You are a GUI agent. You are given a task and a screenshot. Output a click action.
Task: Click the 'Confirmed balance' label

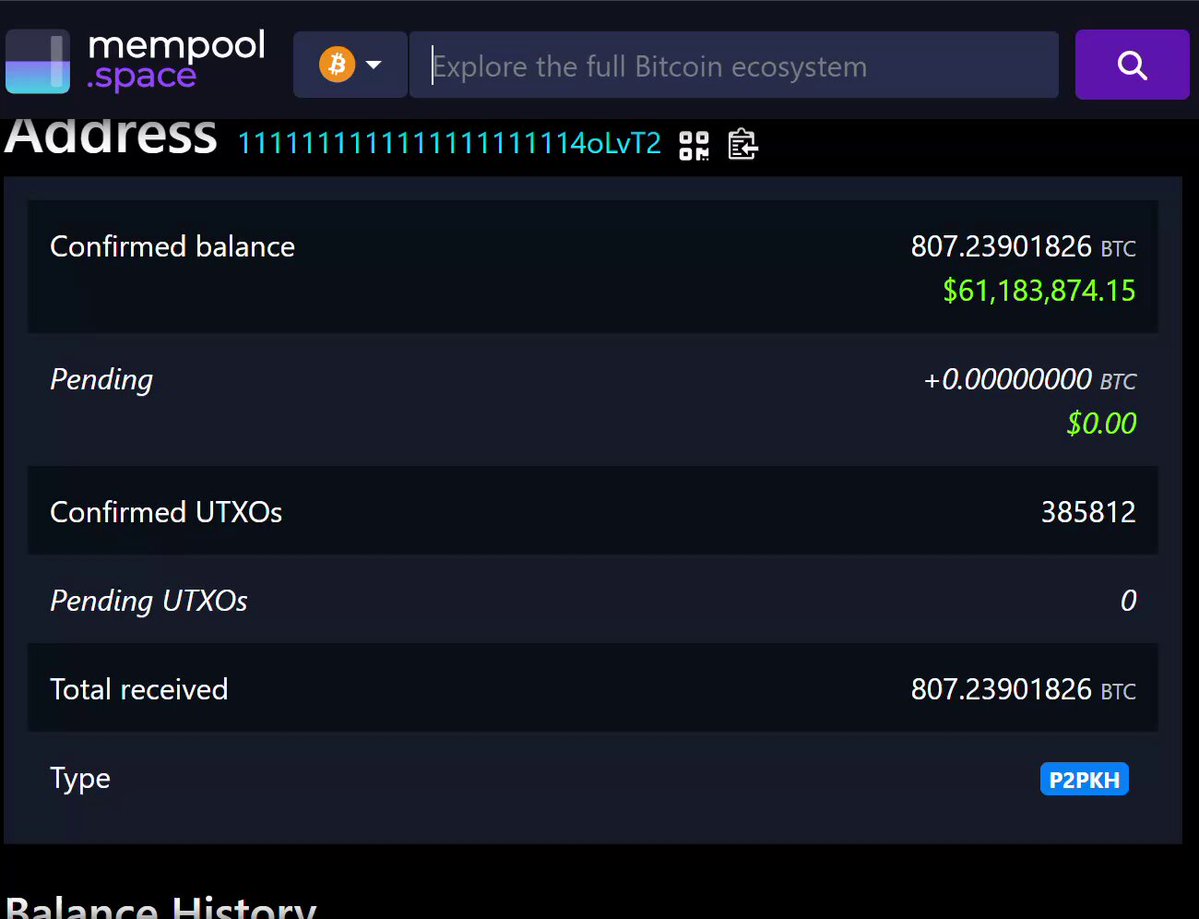172,246
